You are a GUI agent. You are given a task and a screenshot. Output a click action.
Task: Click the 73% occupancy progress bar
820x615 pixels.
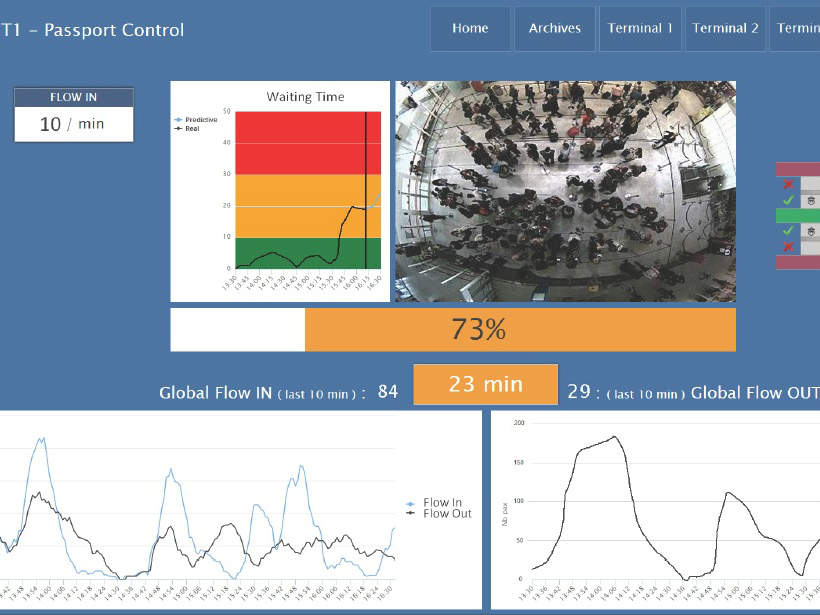pyautogui.click(x=453, y=330)
